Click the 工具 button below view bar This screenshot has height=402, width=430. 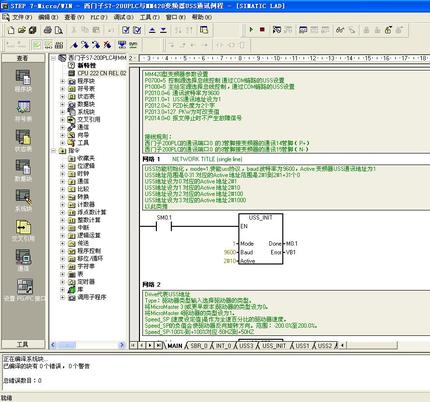coord(23,344)
